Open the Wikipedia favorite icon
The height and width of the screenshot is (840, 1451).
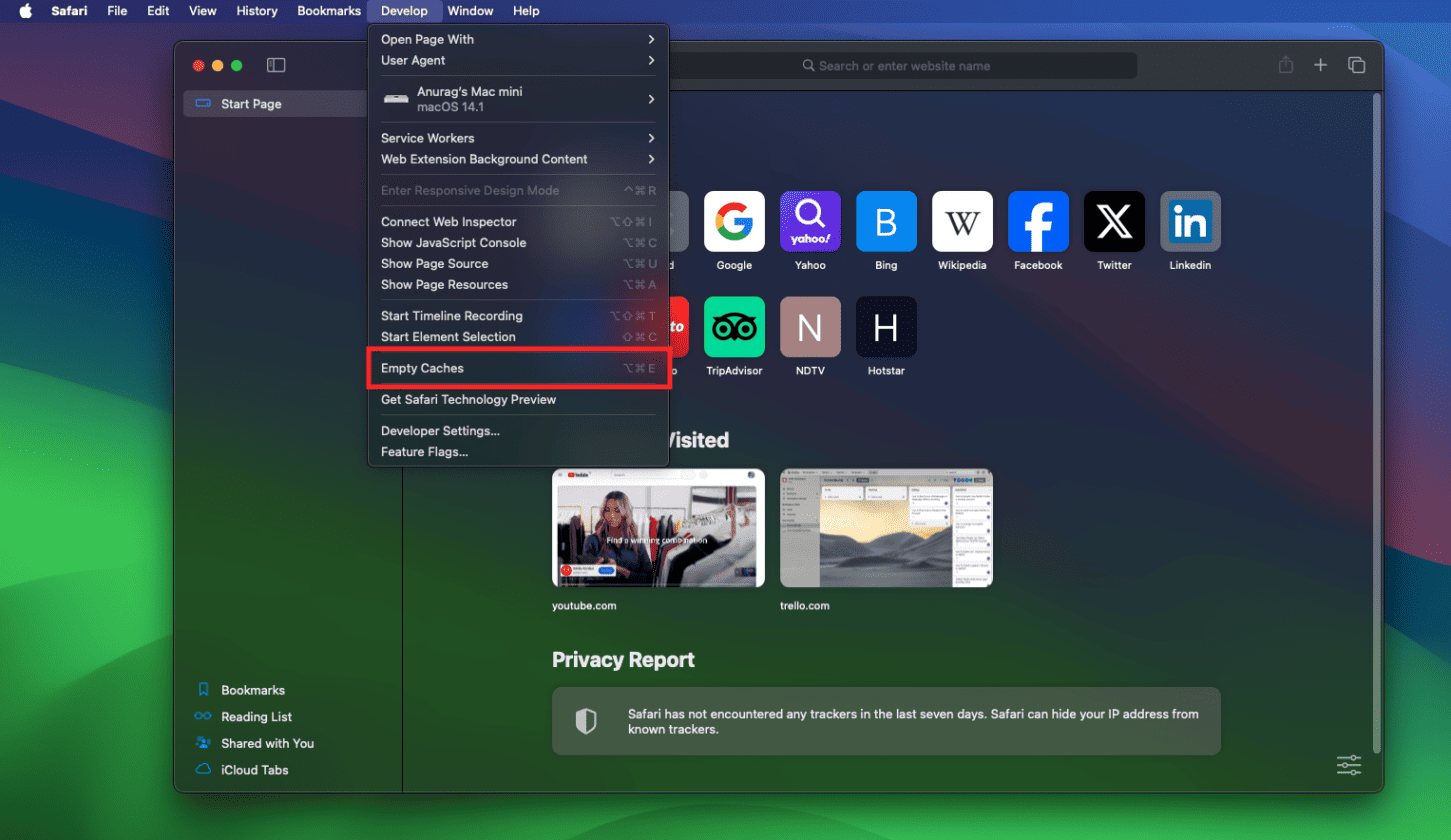pos(962,221)
